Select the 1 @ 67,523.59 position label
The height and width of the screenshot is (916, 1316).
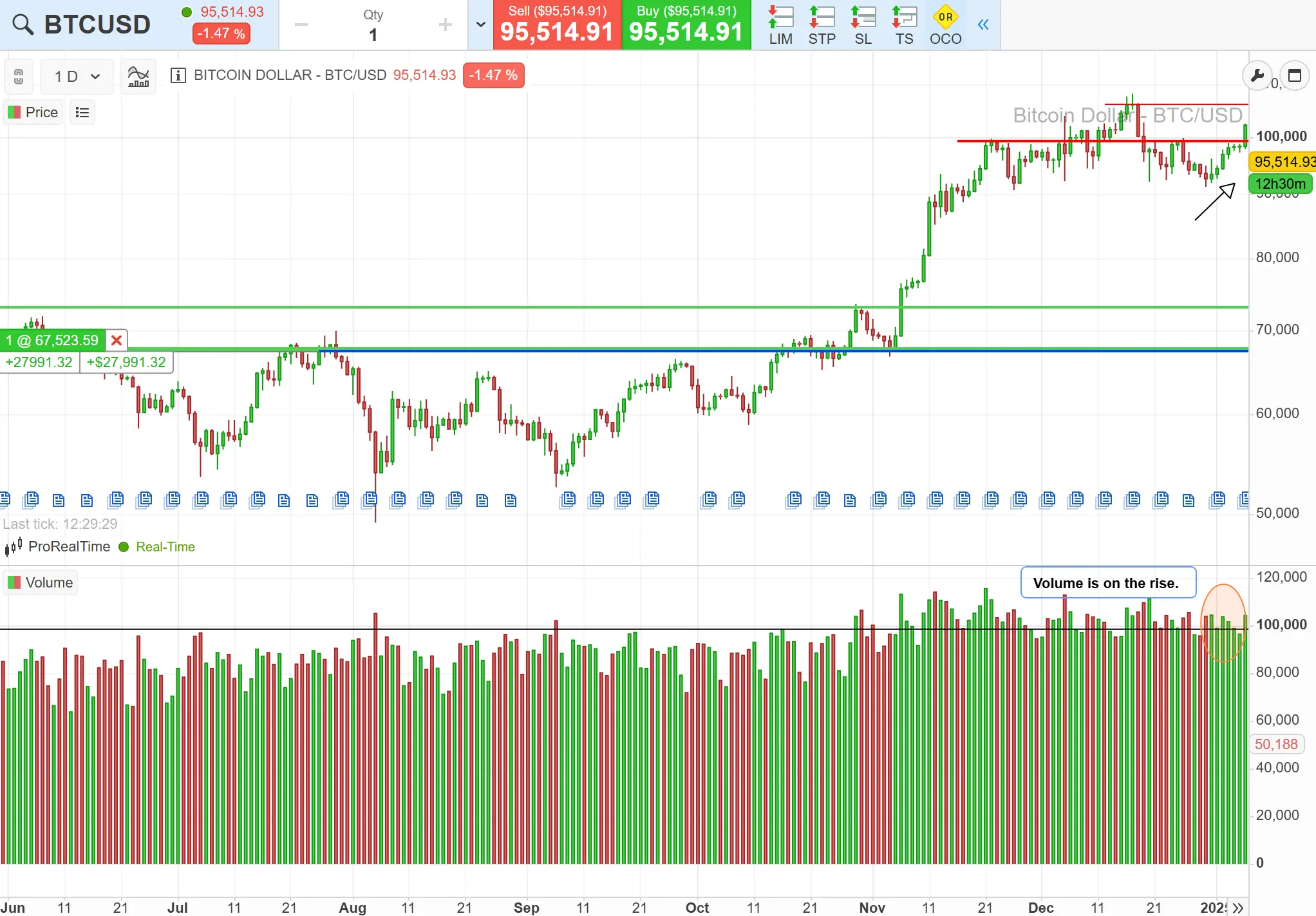coord(53,340)
